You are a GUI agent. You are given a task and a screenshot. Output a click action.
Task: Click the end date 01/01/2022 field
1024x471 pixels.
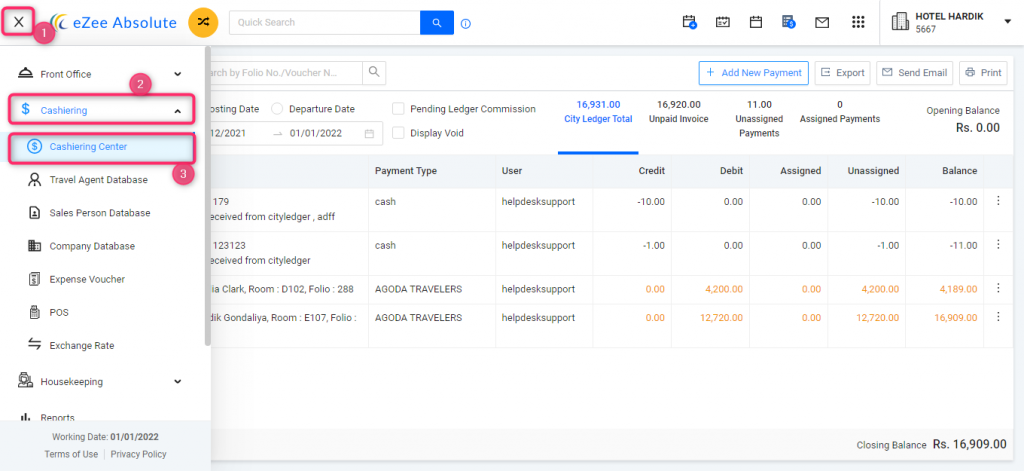(314, 133)
